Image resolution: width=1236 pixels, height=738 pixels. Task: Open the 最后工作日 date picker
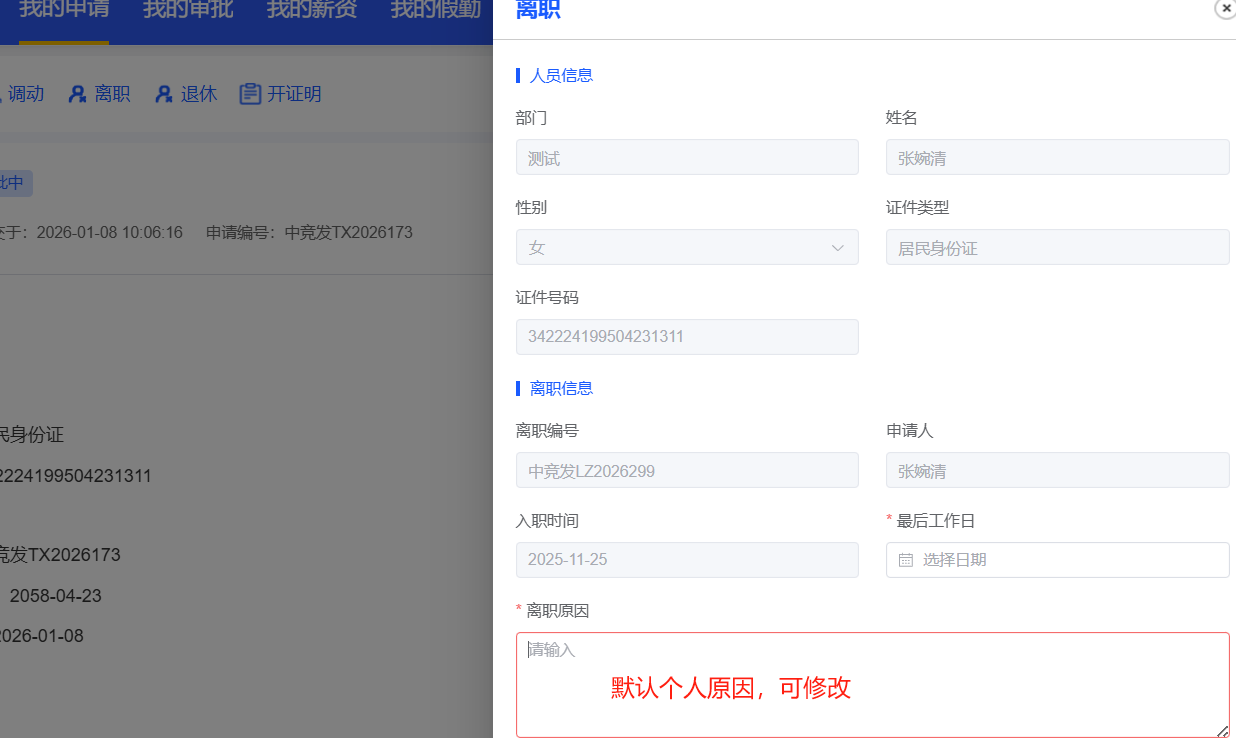click(x=1058, y=560)
